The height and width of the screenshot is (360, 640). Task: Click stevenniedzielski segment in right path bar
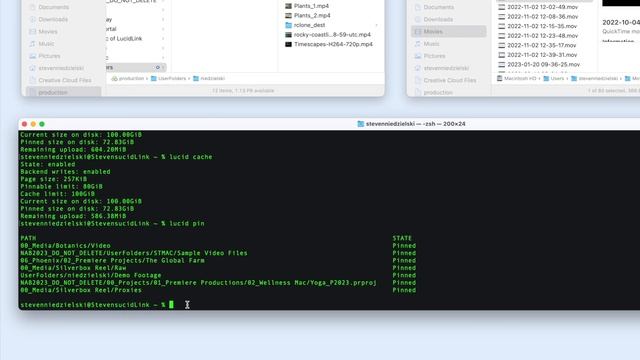pos(598,78)
